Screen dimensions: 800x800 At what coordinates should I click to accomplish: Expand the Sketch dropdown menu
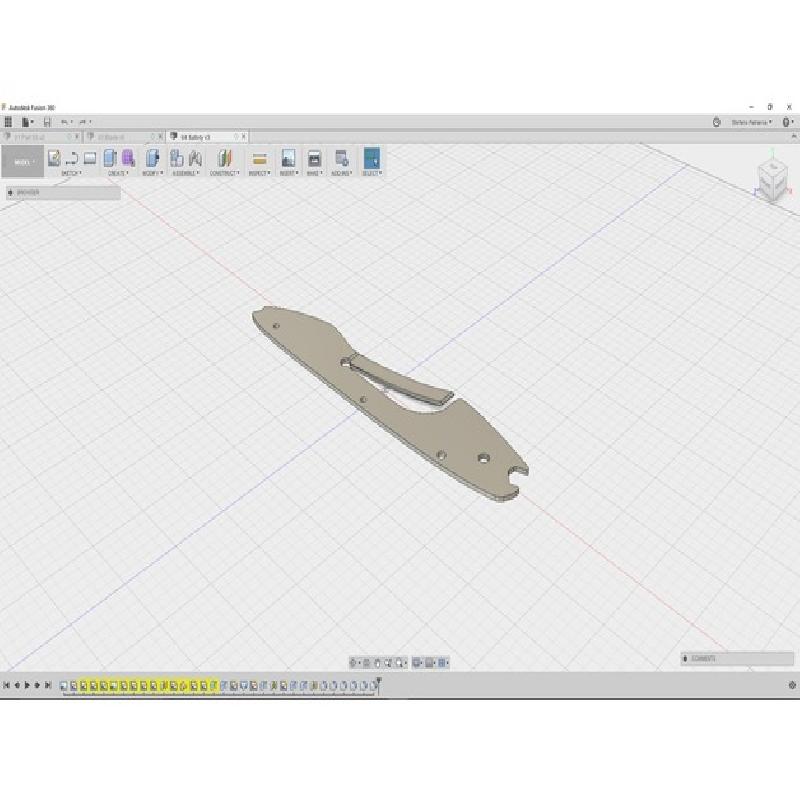click(71, 173)
